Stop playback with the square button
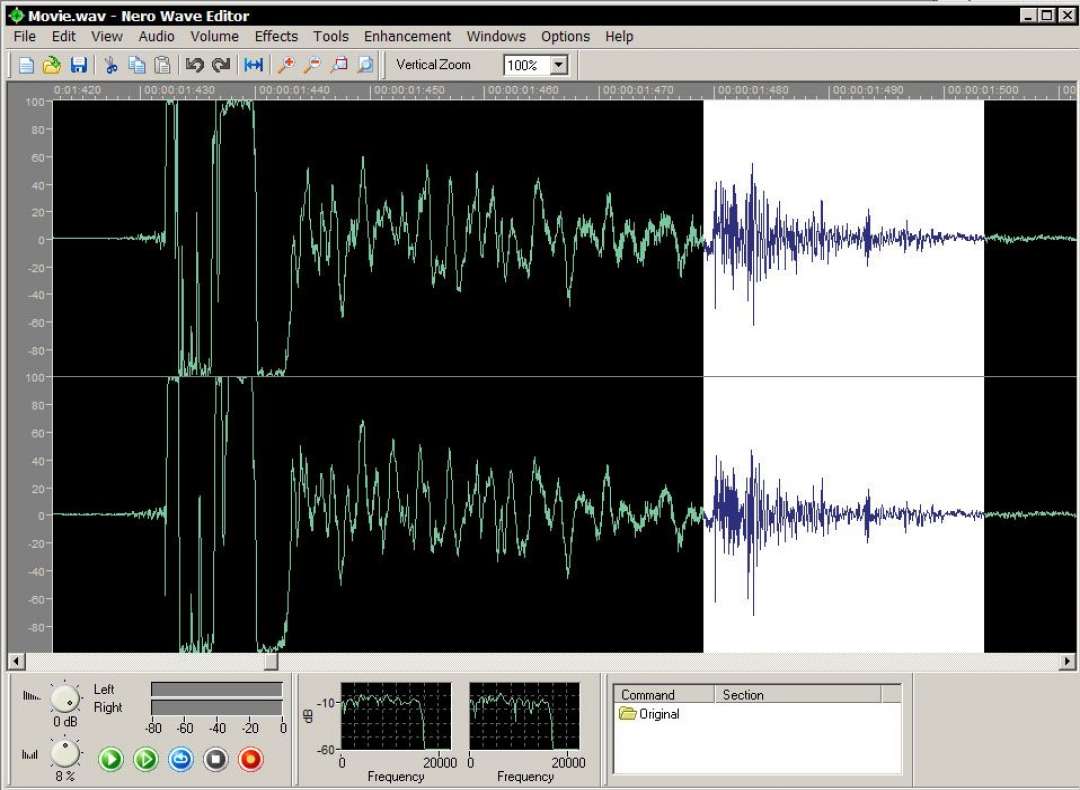The height and width of the screenshot is (790, 1080). coord(216,760)
